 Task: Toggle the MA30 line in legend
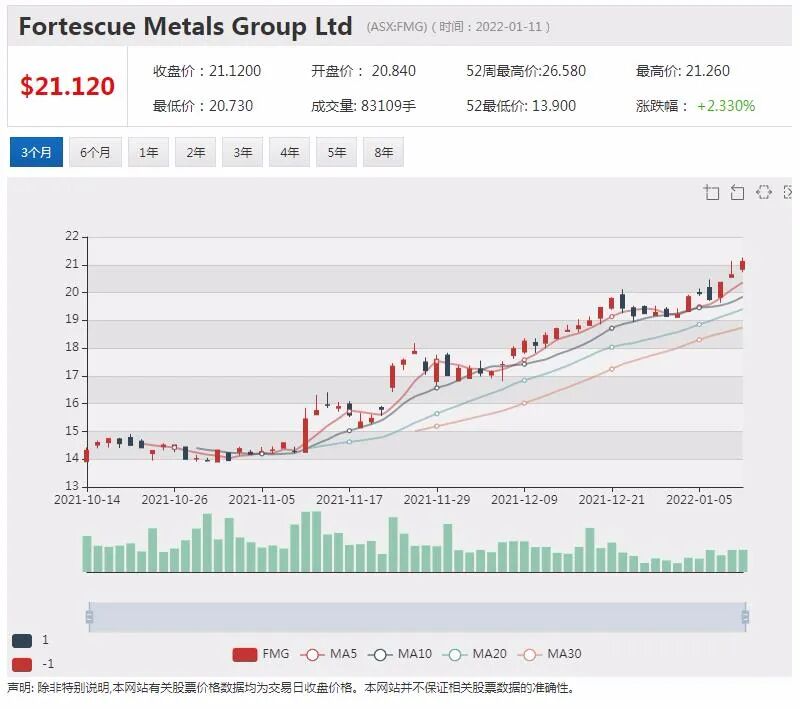click(x=549, y=654)
